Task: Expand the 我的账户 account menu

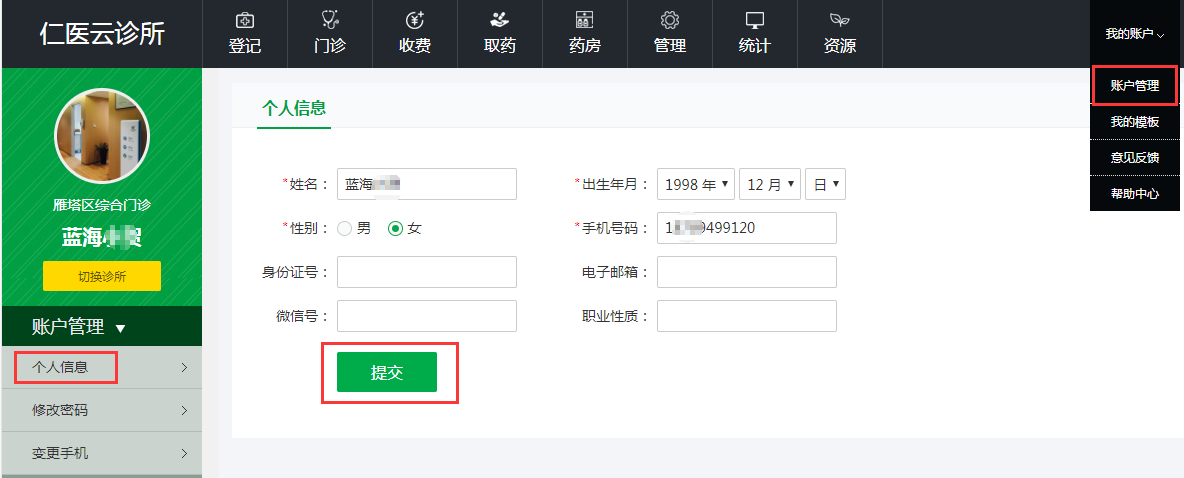Action: pos(1135,34)
